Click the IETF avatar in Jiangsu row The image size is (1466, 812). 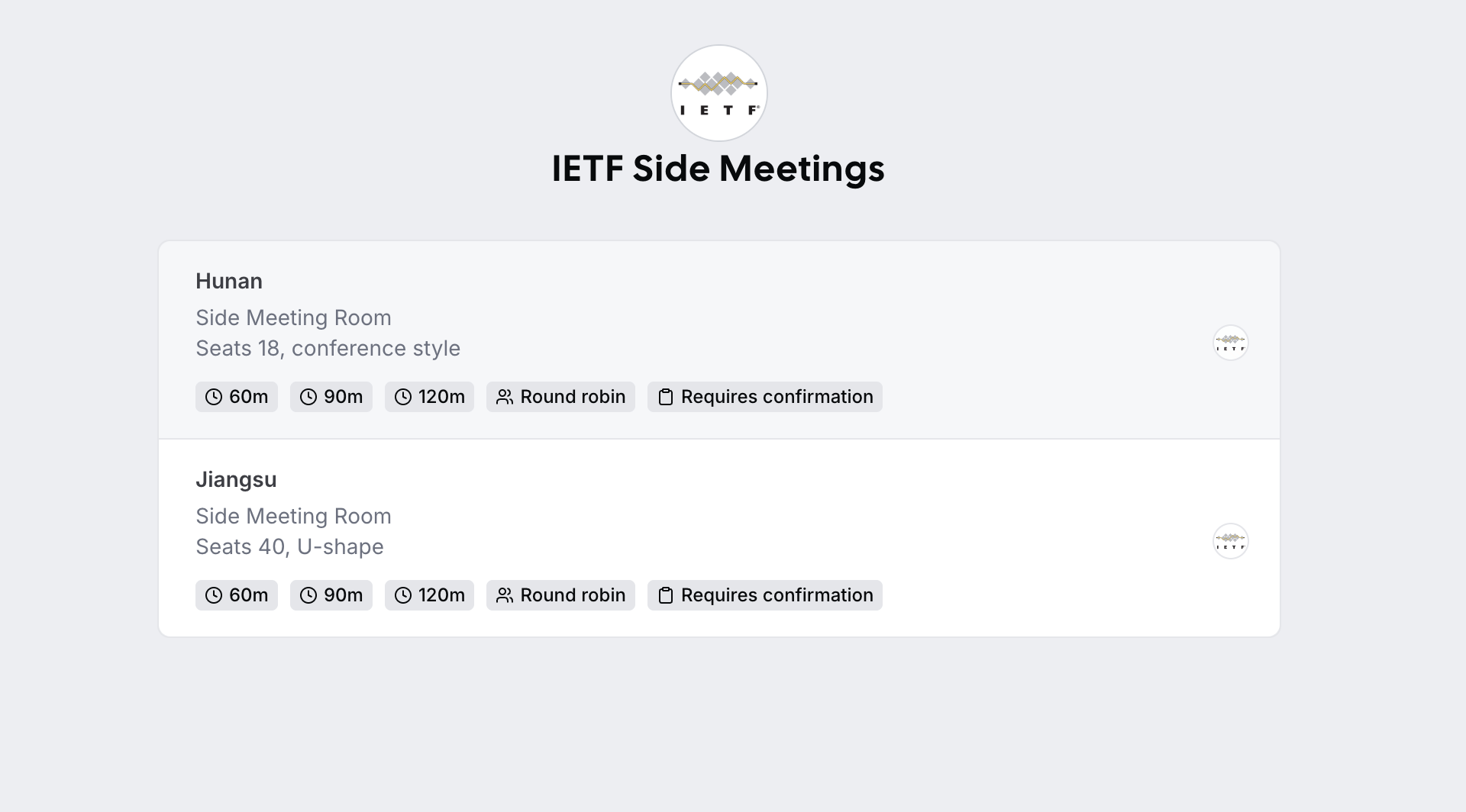tap(1230, 541)
